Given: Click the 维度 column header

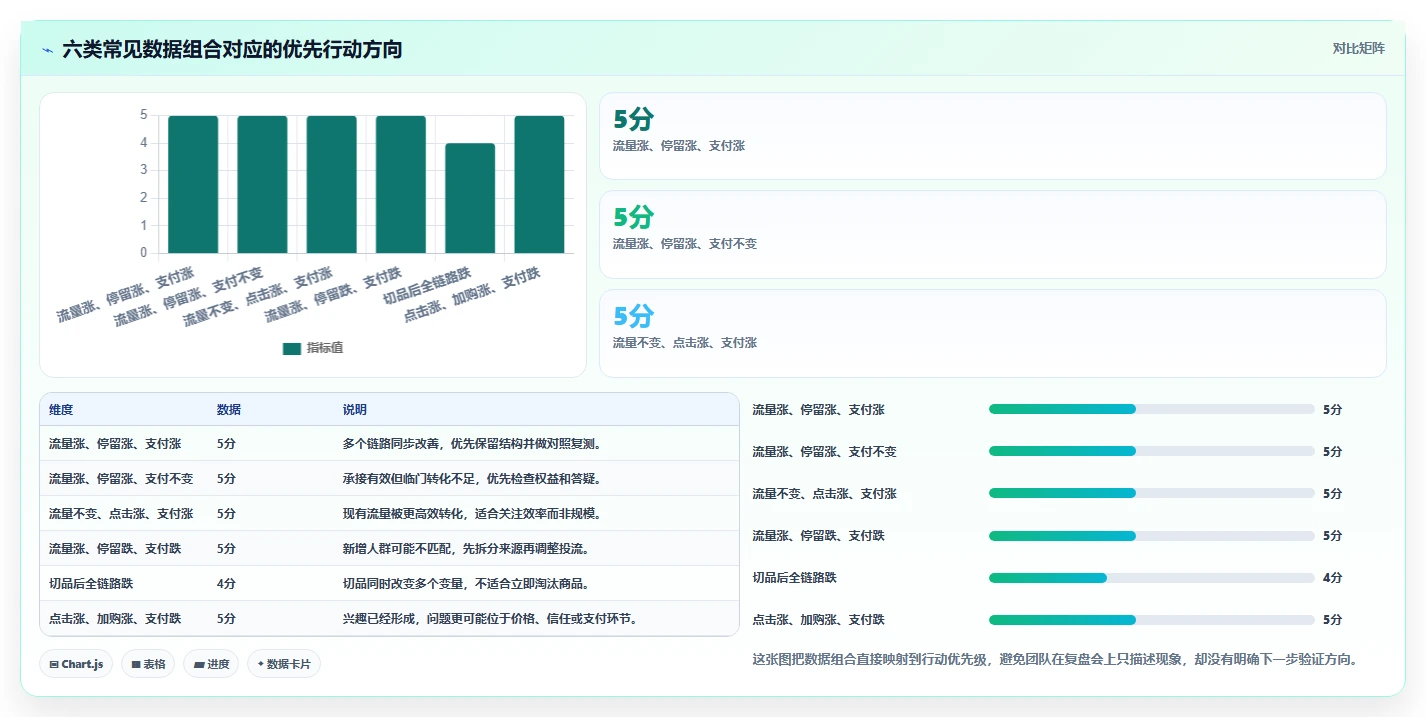Looking at the screenshot, I should 61,410.
